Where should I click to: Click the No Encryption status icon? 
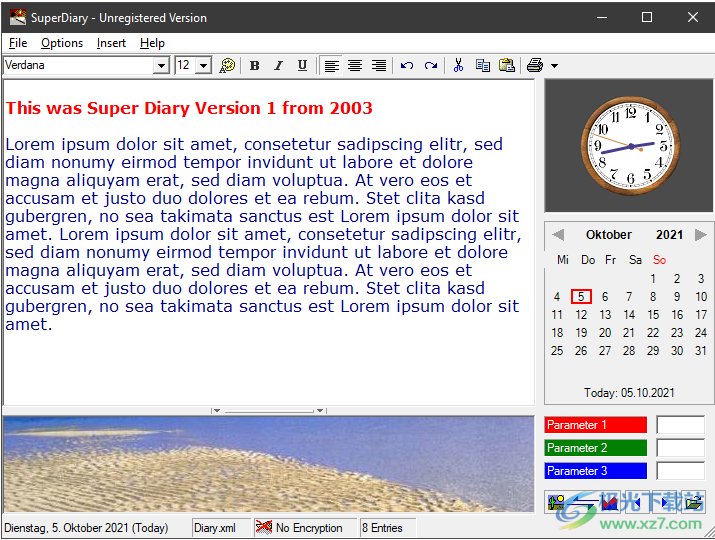click(x=264, y=528)
